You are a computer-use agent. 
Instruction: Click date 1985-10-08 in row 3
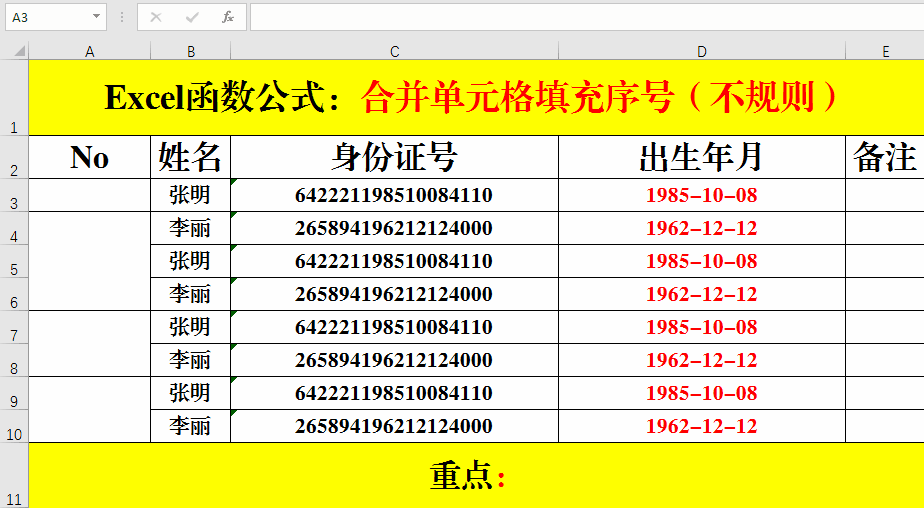click(x=701, y=195)
